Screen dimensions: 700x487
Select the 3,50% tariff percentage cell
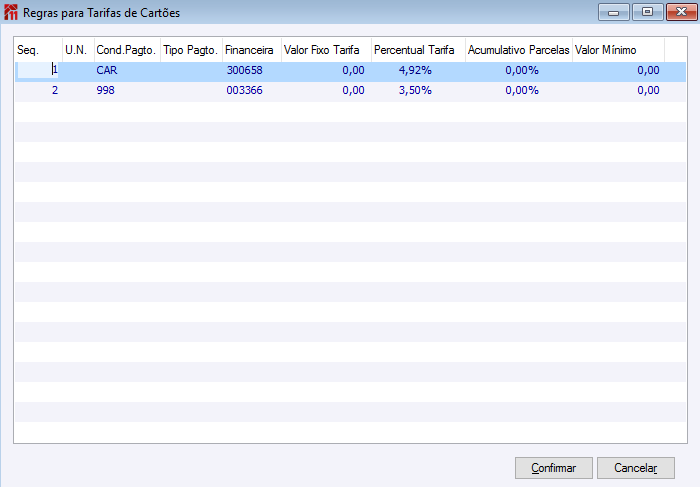tap(418, 91)
